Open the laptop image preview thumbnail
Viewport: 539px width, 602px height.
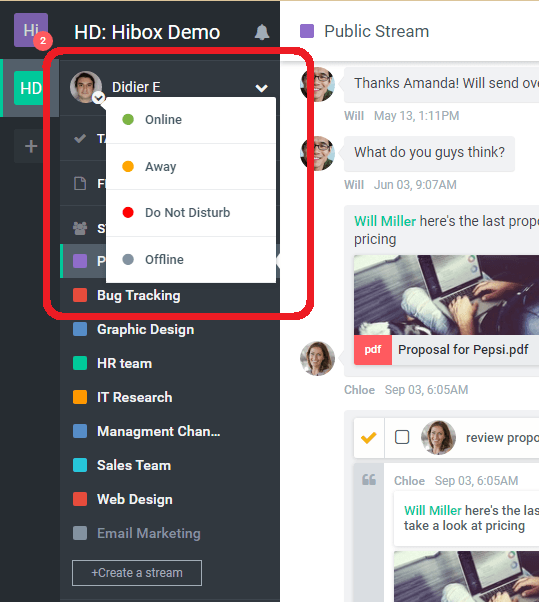pos(446,295)
